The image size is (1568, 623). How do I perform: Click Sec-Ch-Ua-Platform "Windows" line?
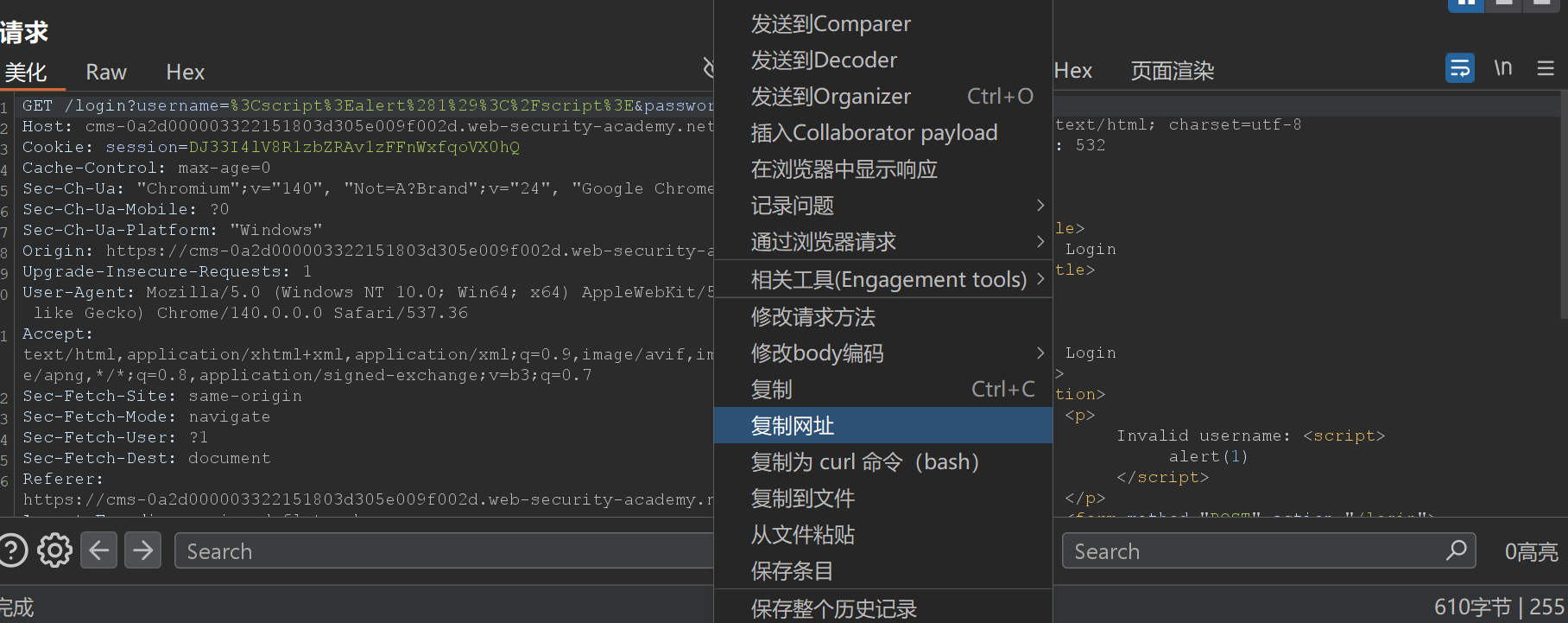pyautogui.click(x=172, y=230)
